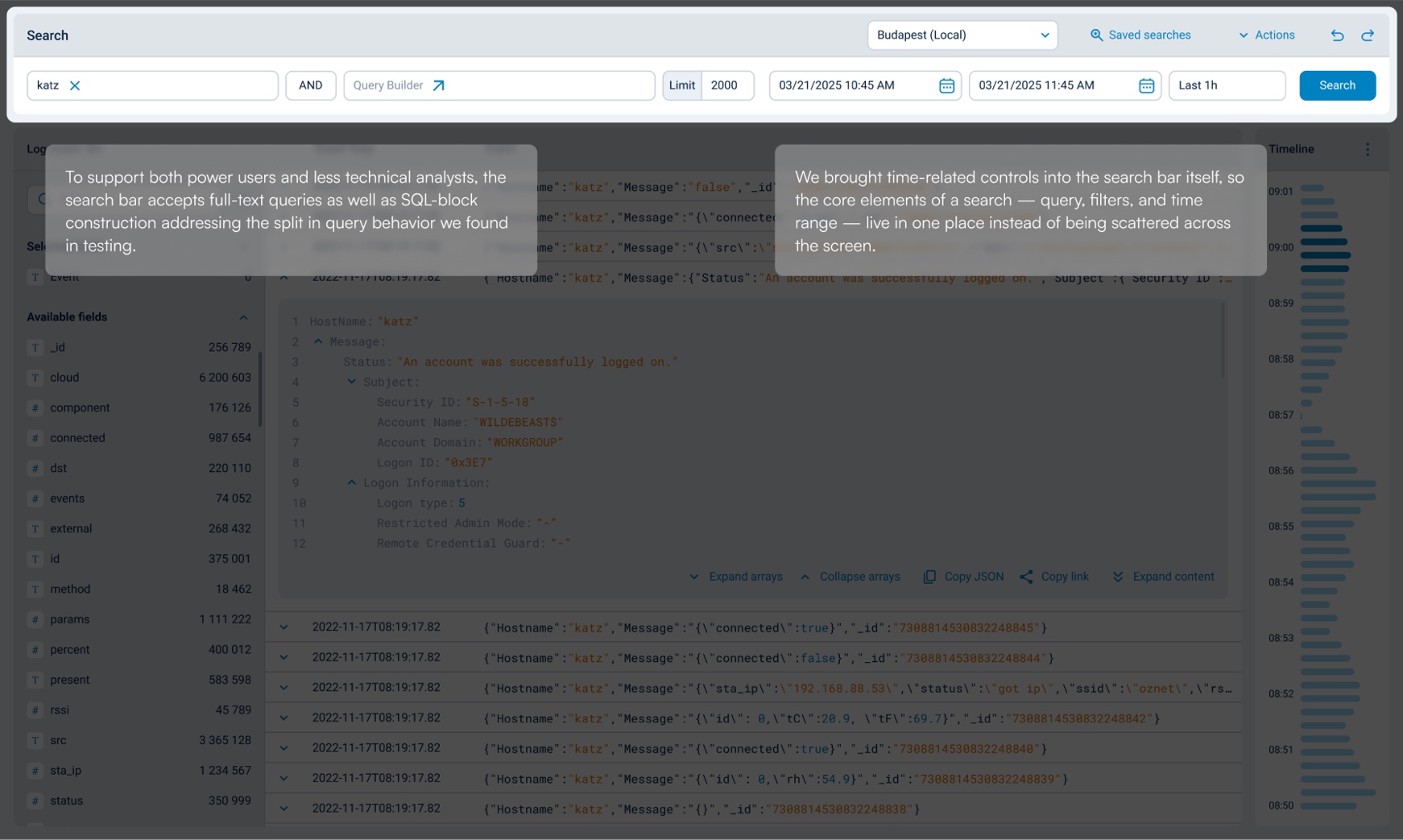Click the fields list scrollbar
The image size is (1403, 840).
point(260,388)
